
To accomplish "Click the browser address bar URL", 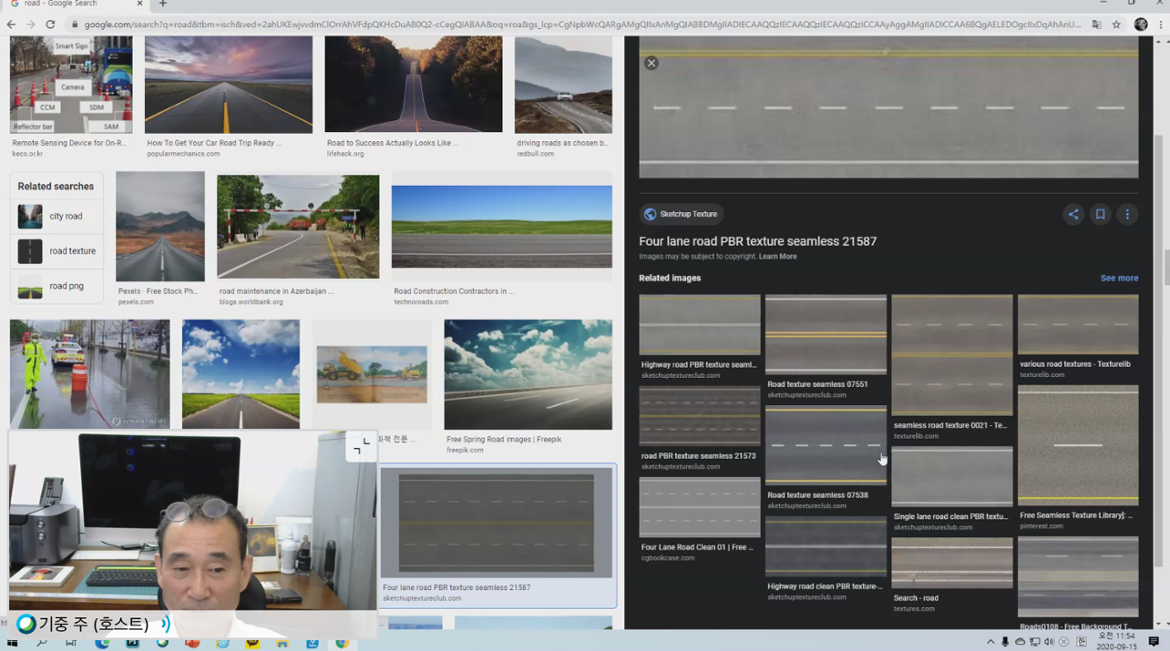I will click(580, 24).
